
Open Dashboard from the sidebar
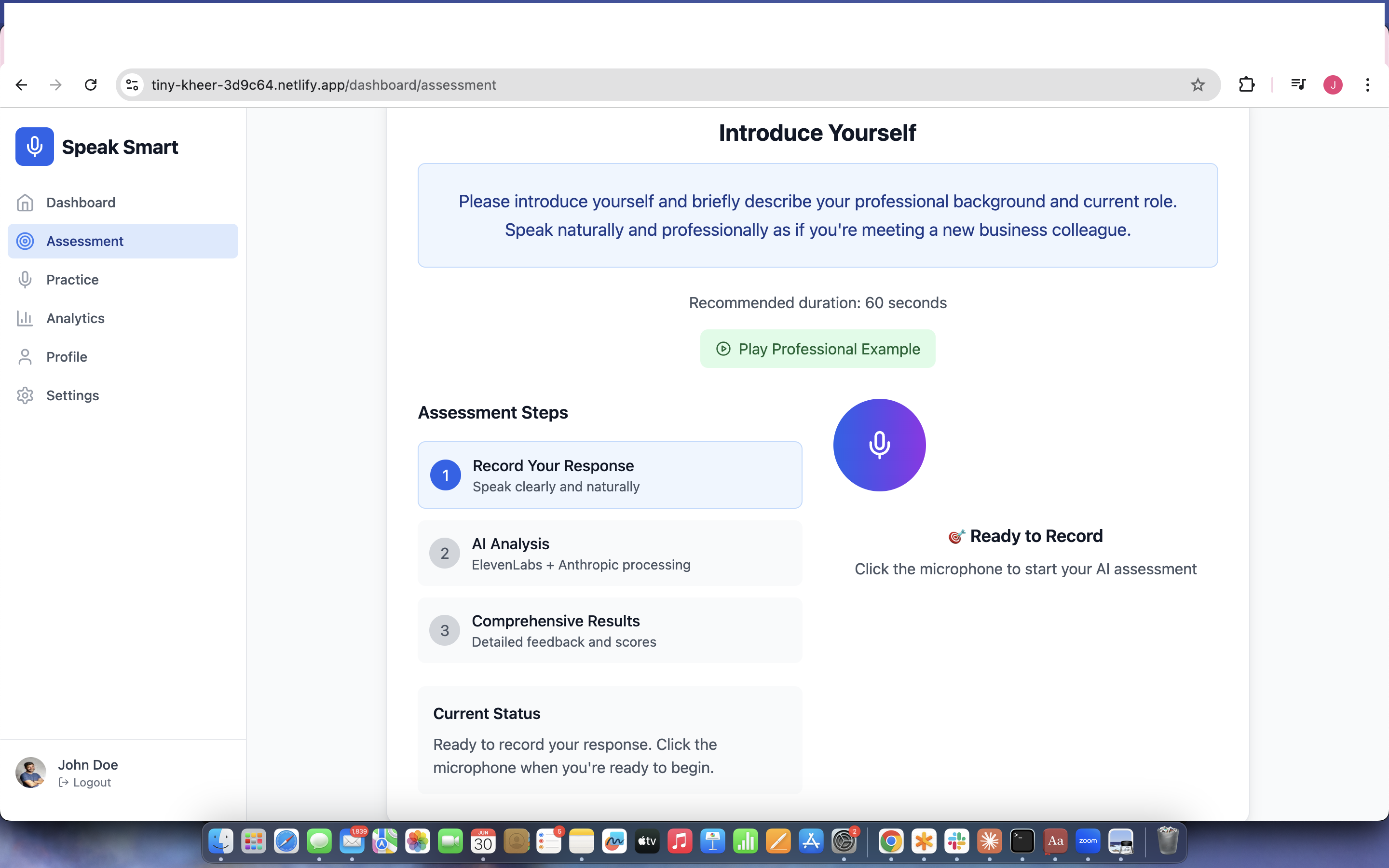pos(81,203)
